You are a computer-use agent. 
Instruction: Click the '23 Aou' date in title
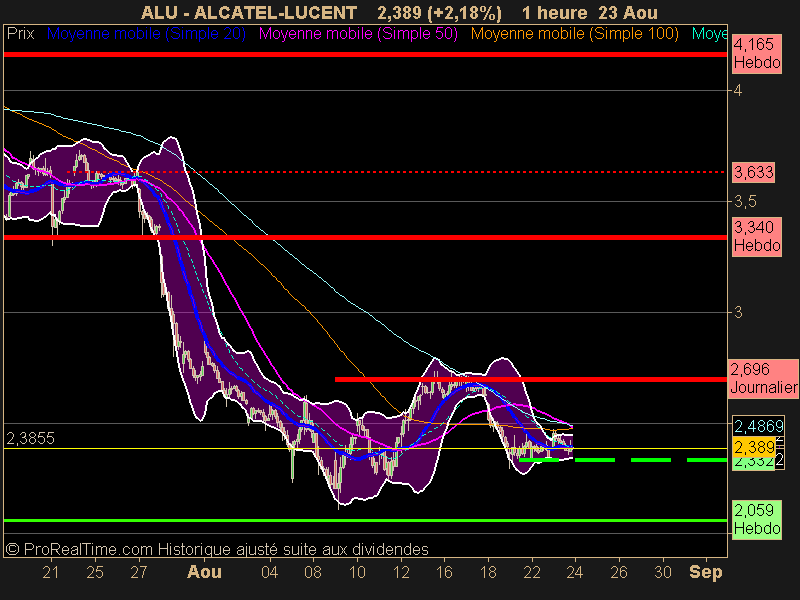[628, 12]
